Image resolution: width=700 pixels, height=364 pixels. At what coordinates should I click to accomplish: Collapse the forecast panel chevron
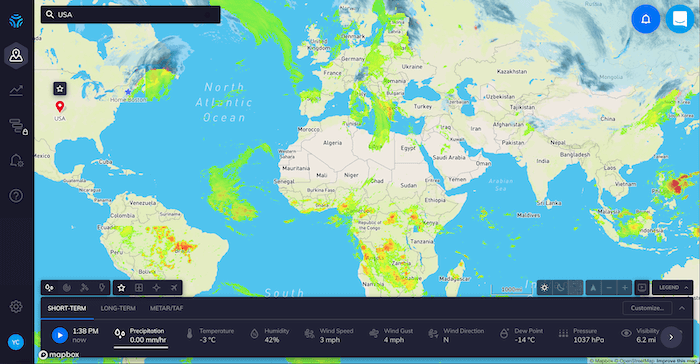[682, 308]
